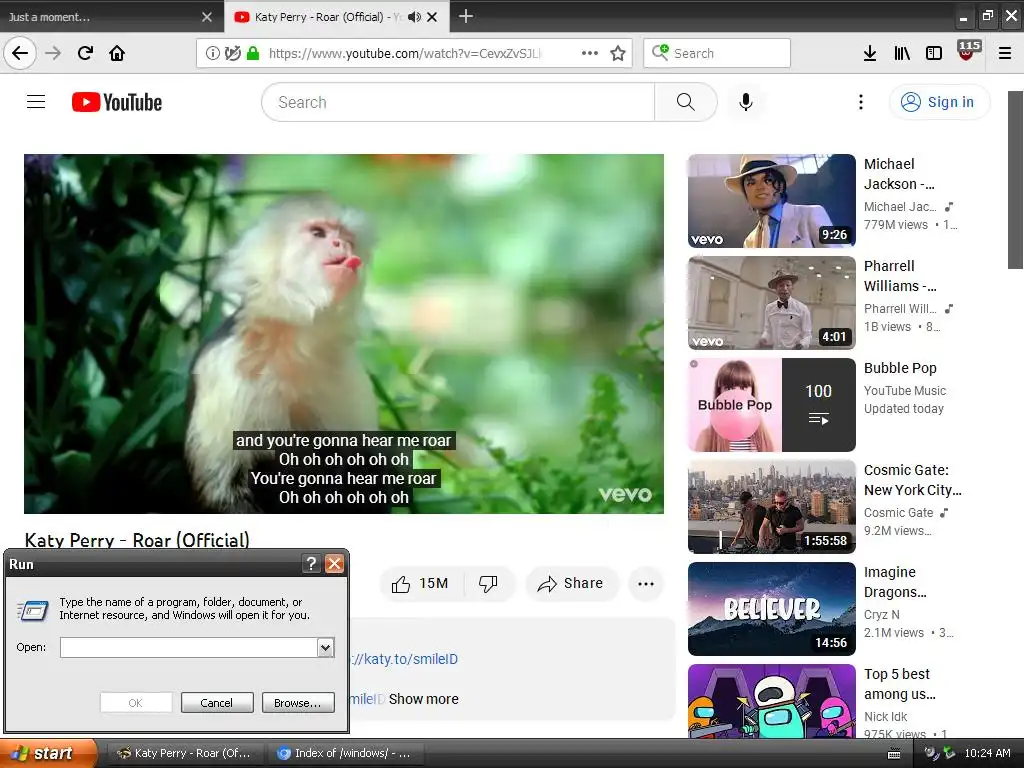The height and width of the screenshot is (768, 1024).
Task: Open the Windows start menu
Action: [x=47, y=753]
